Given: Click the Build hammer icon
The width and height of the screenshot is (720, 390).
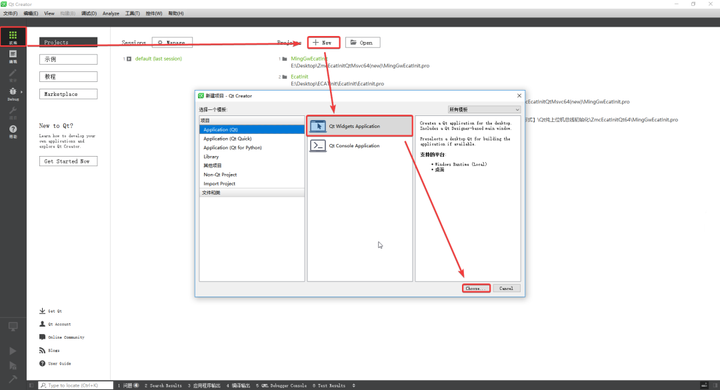Looking at the screenshot, I should pyautogui.click(x=13, y=379).
